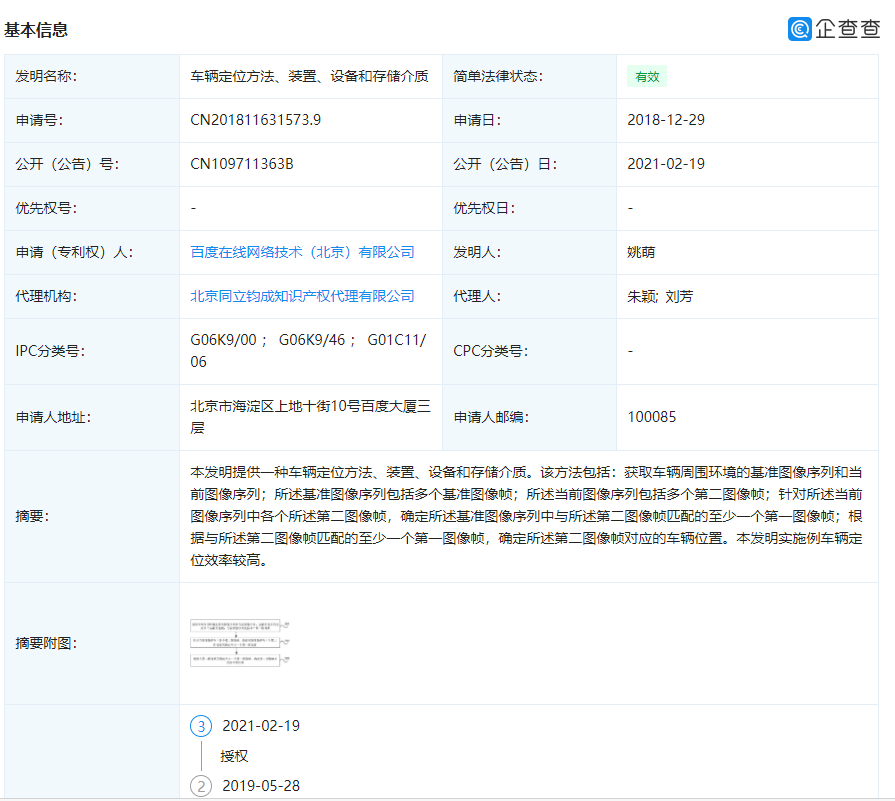Click inventor name 姚萌

coord(641,252)
